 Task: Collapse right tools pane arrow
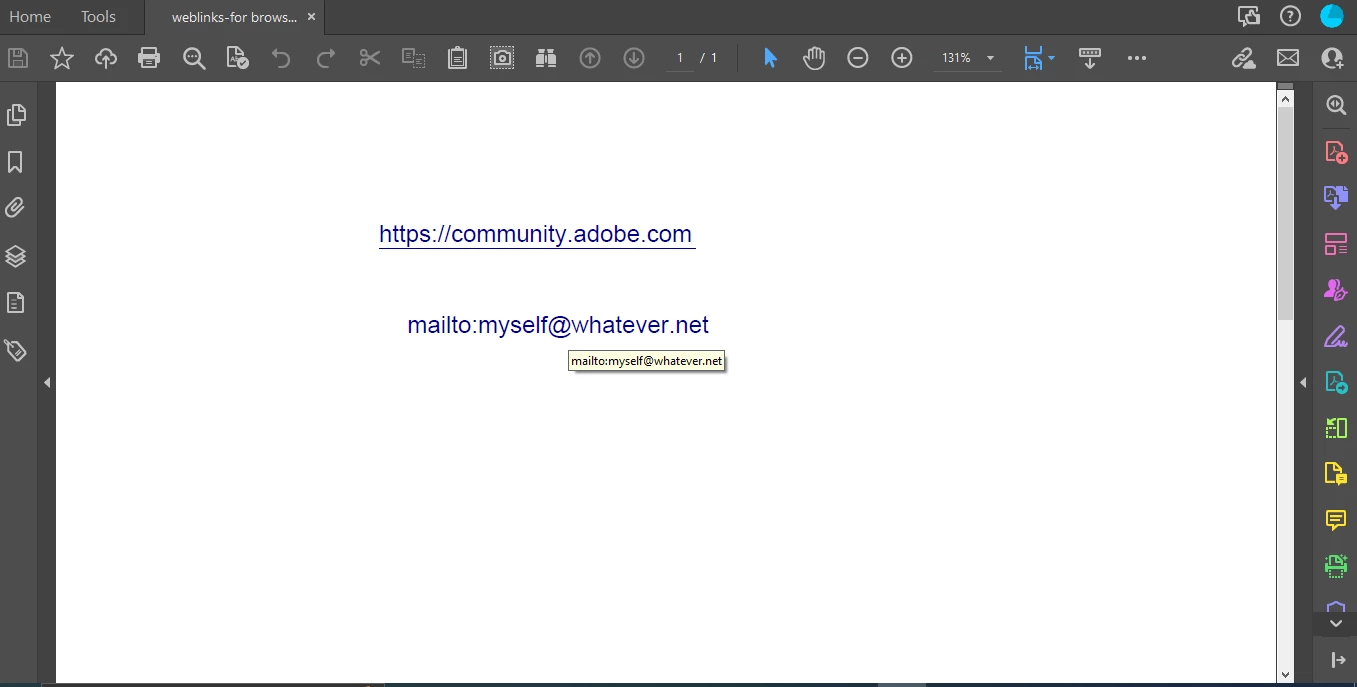[x=1303, y=382]
